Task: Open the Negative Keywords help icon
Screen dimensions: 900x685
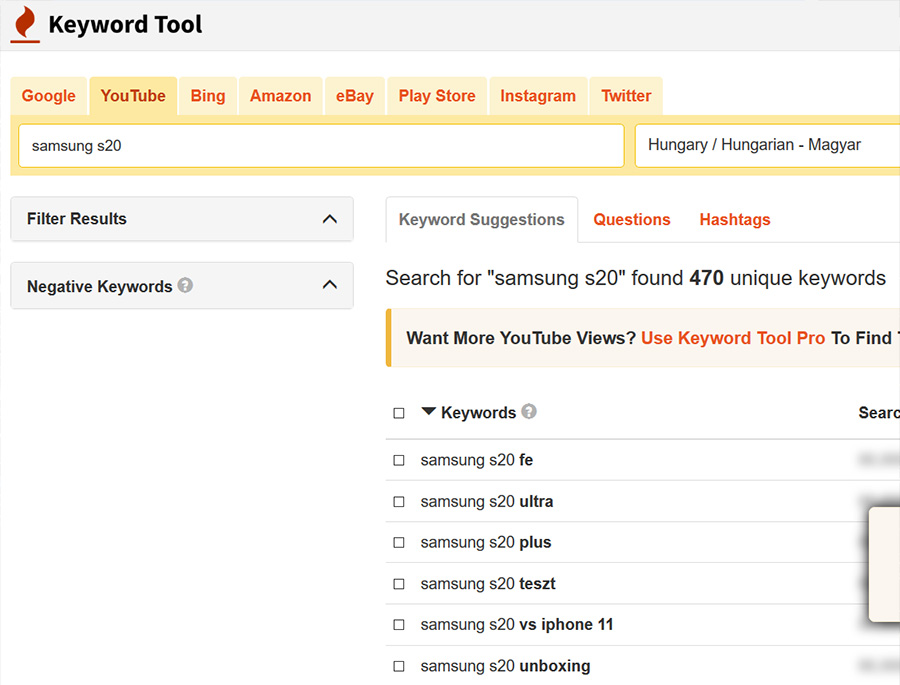Action: [x=185, y=285]
